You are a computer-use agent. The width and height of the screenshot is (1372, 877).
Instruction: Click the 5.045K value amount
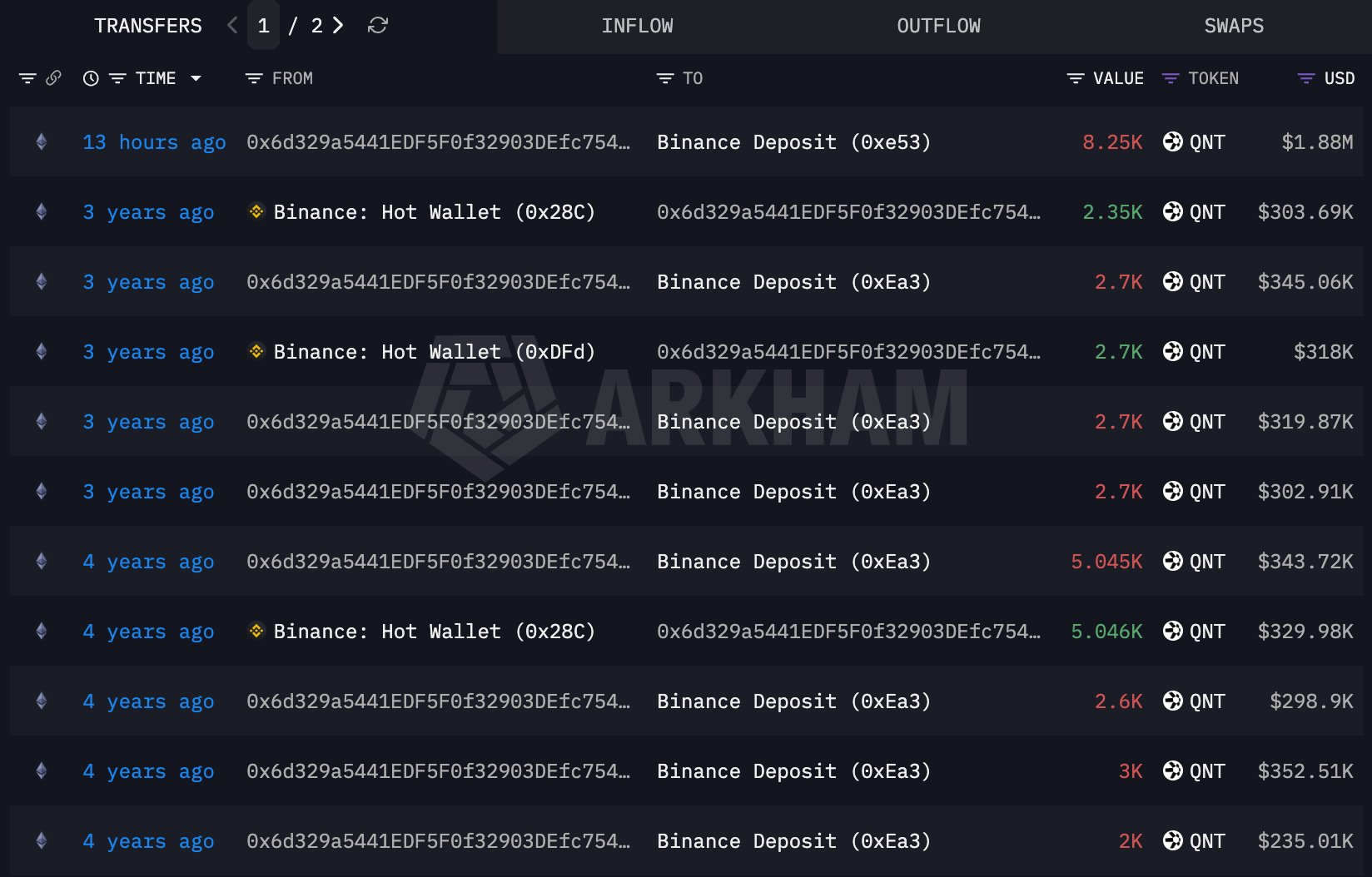[1106, 562]
